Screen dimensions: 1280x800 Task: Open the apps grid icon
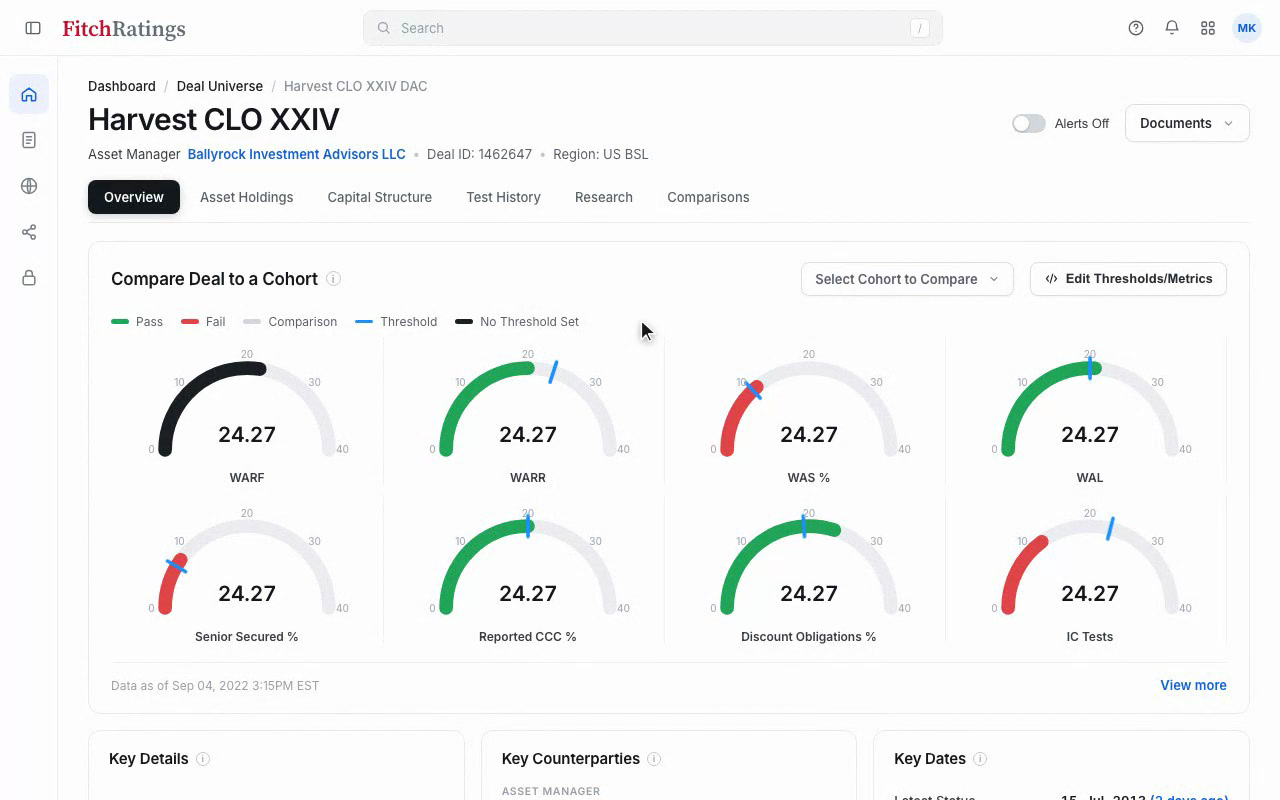click(x=1208, y=28)
